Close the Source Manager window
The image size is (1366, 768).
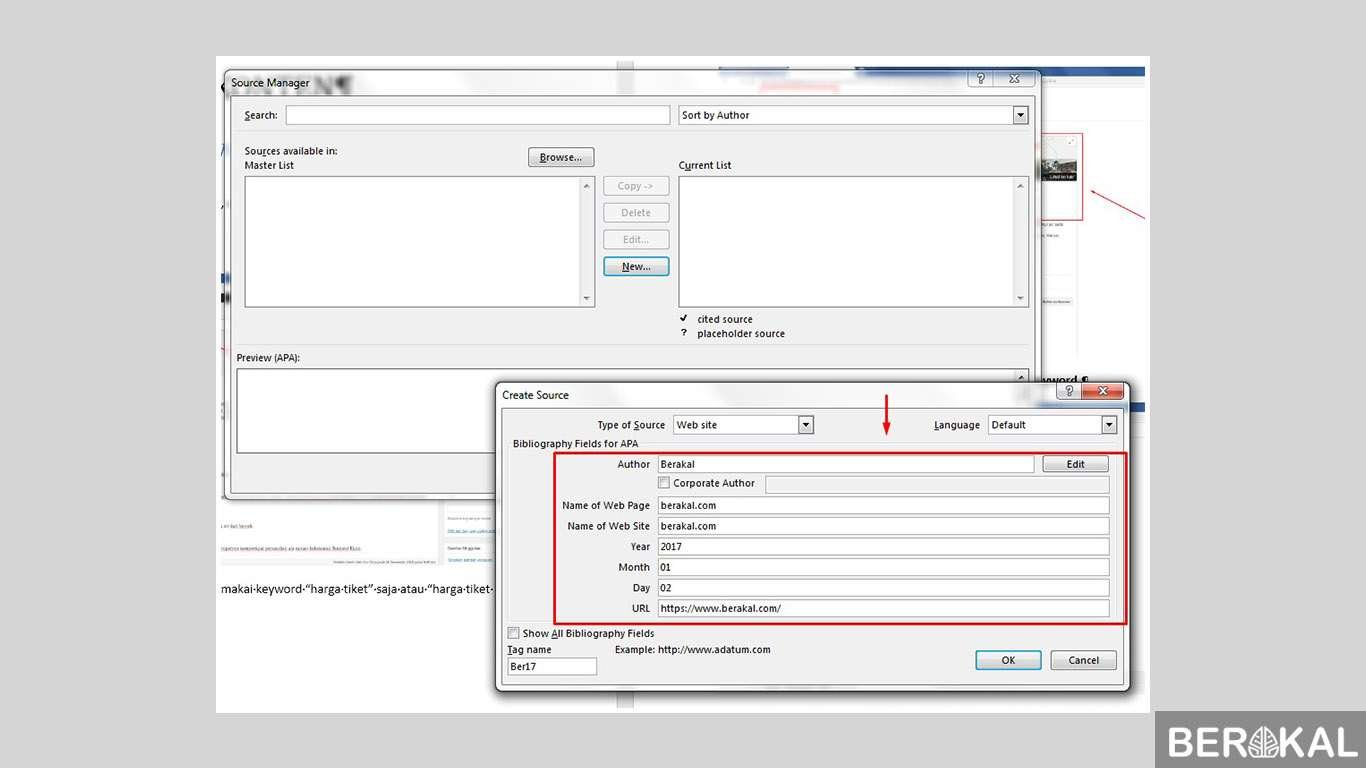point(1014,79)
